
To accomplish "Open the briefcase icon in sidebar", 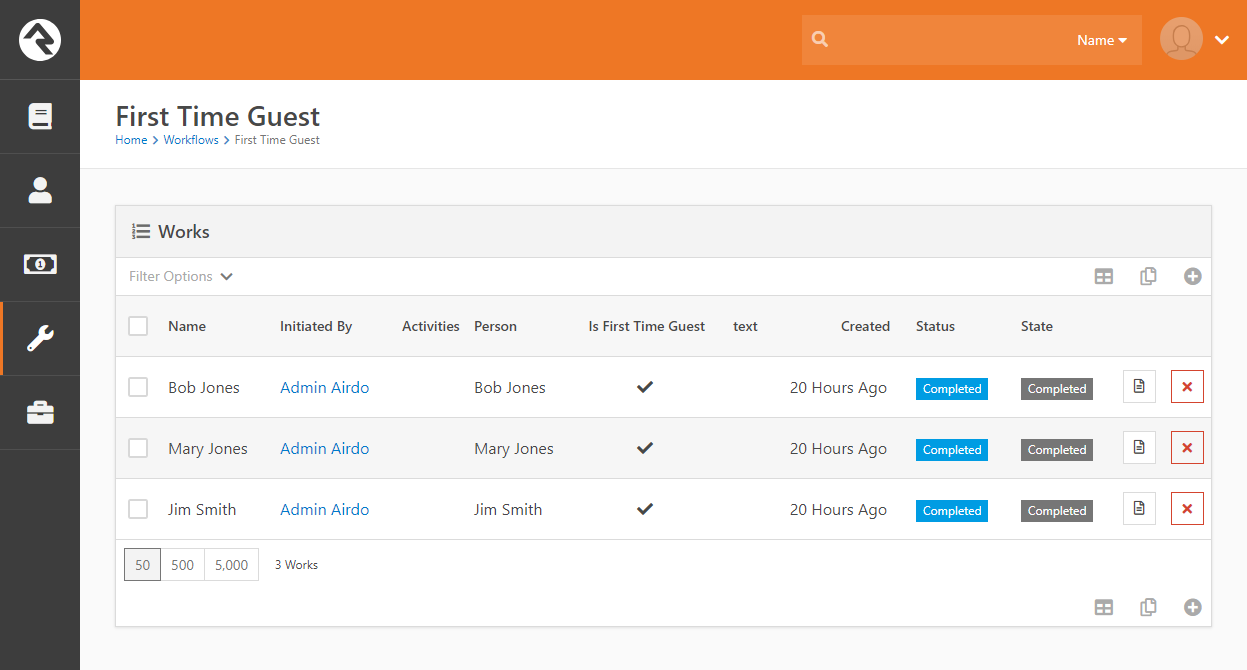I will pyautogui.click(x=40, y=412).
